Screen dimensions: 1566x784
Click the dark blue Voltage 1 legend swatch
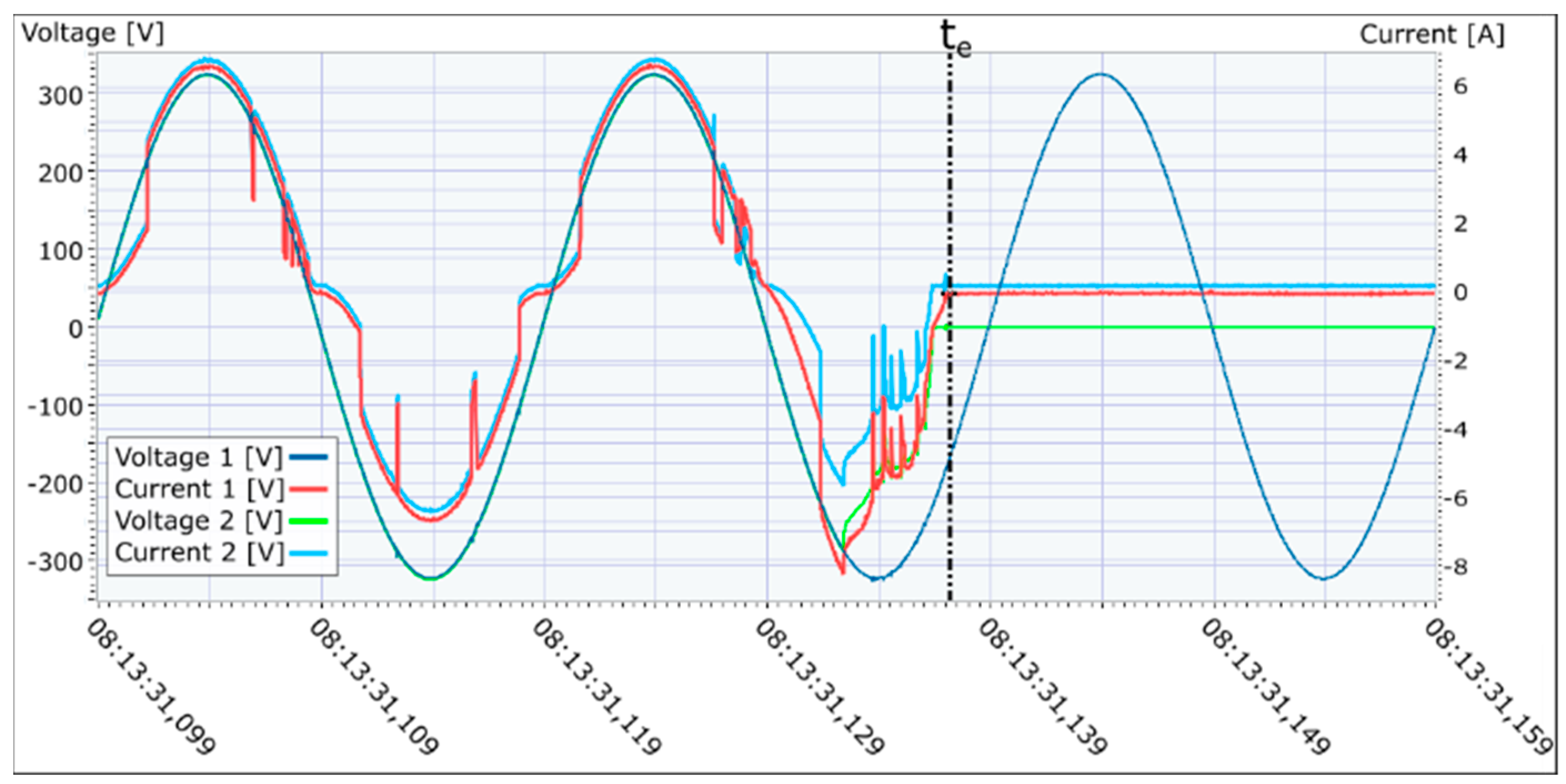pyautogui.click(x=309, y=458)
